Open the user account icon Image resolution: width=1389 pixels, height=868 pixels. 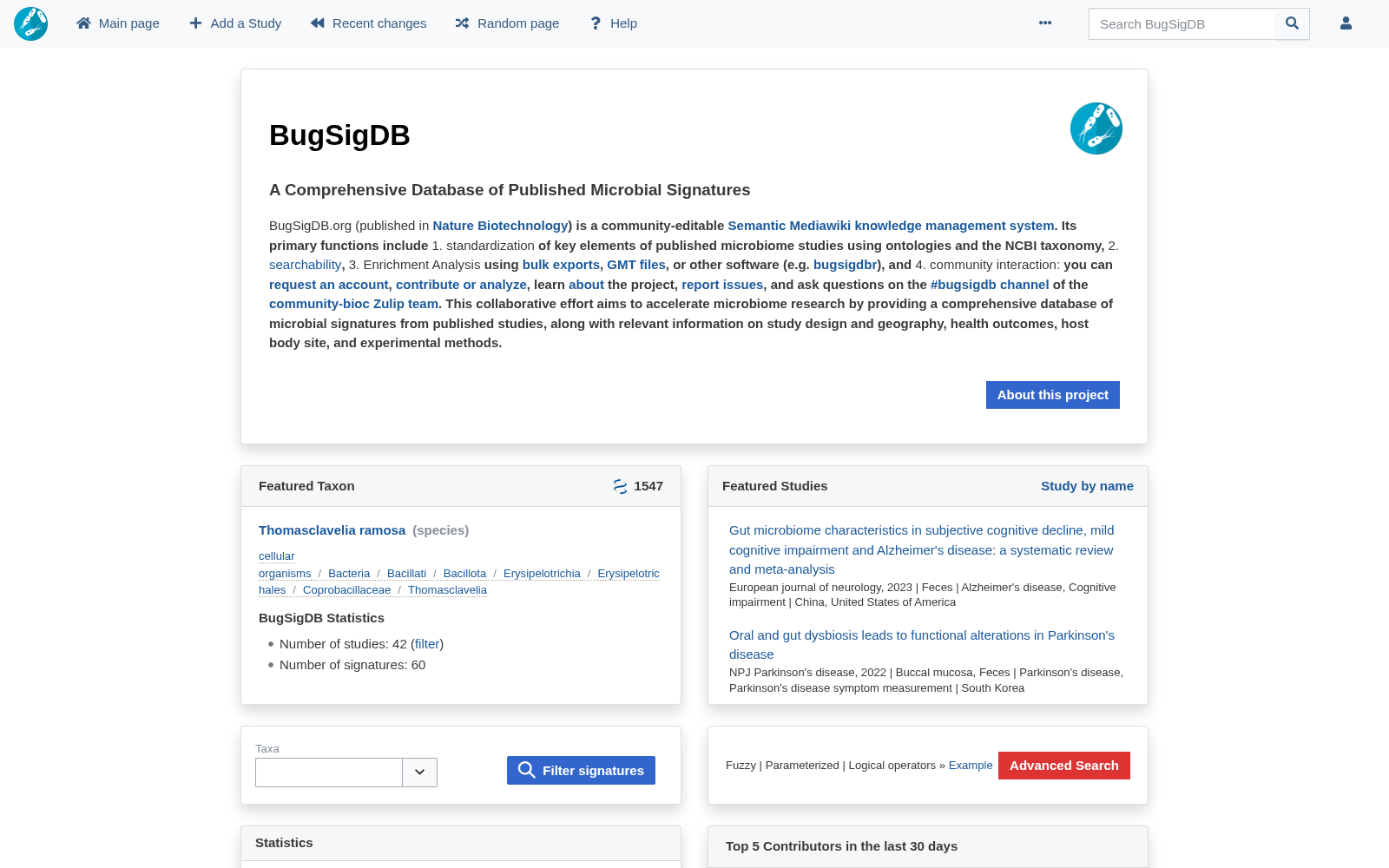[x=1346, y=23]
